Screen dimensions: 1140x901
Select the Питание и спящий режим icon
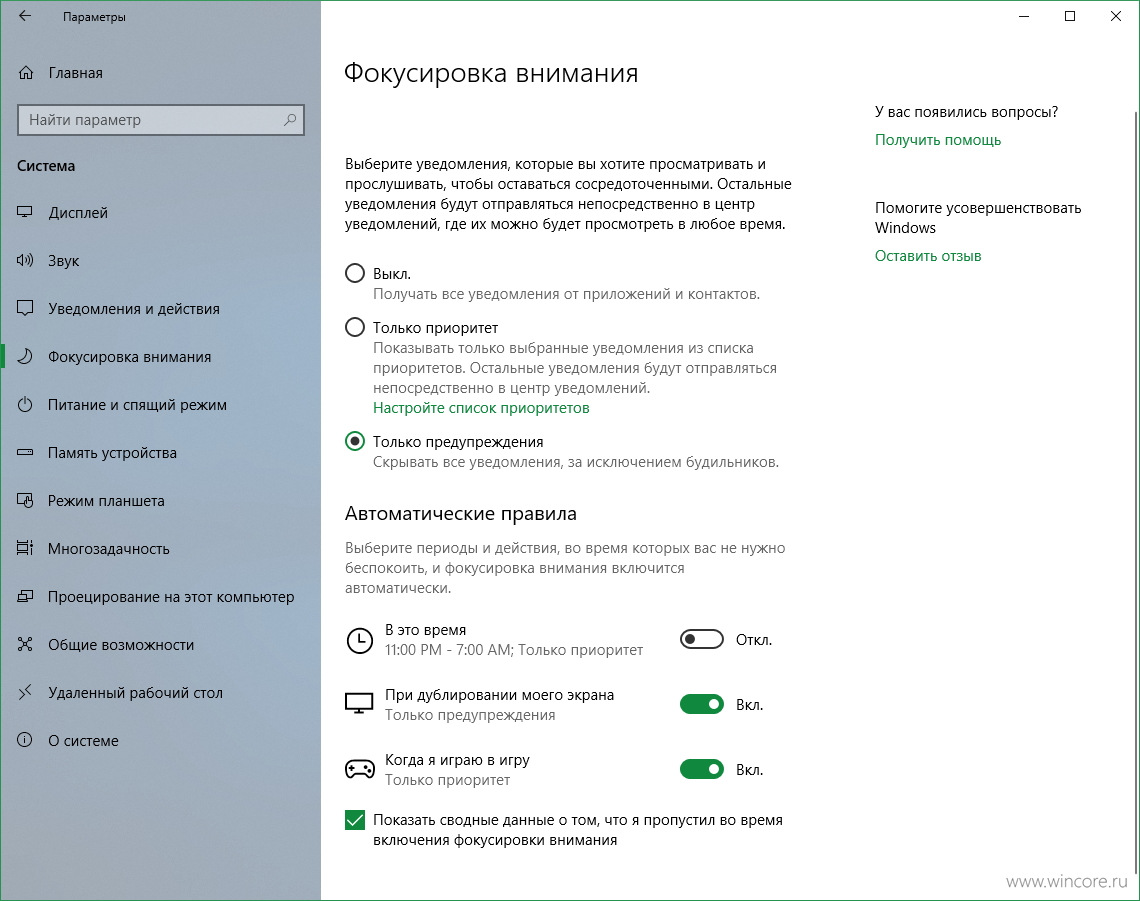25,404
